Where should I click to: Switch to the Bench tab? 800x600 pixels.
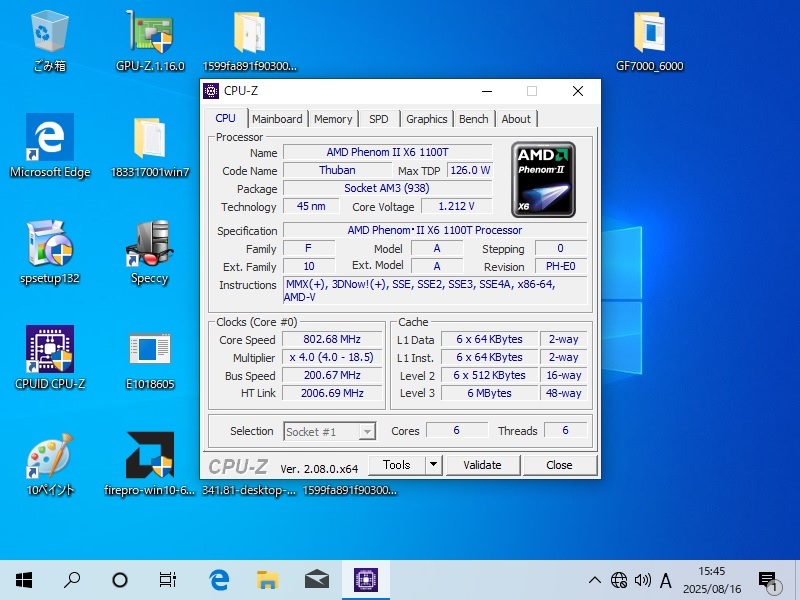pyautogui.click(x=473, y=119)
